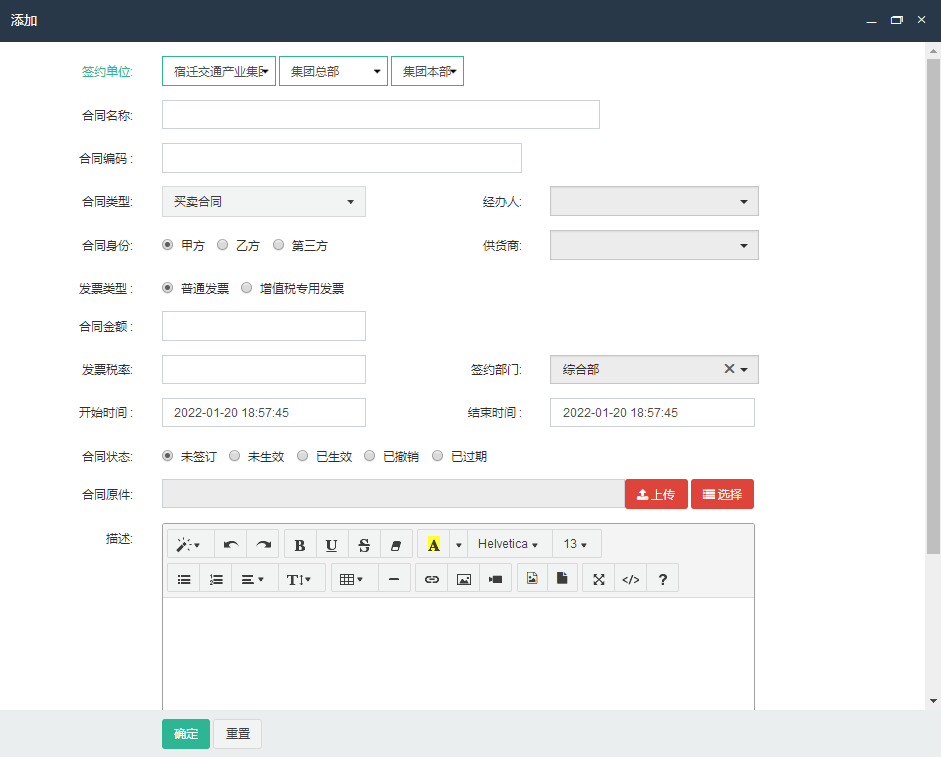The width and height of the screenshot is (941, 757).
Task: Open the 合同类型 dropdown showing 买卖合同
Action: pyautogui.click(x=263, y=202)
